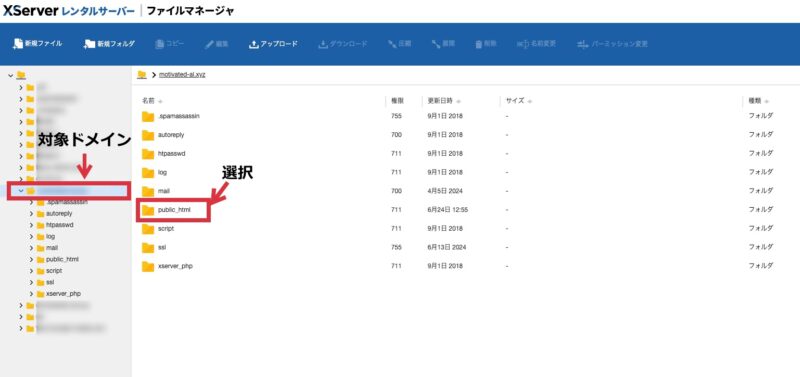
Task: Open xserver_php label in sidebar tree
Action: 63,294
